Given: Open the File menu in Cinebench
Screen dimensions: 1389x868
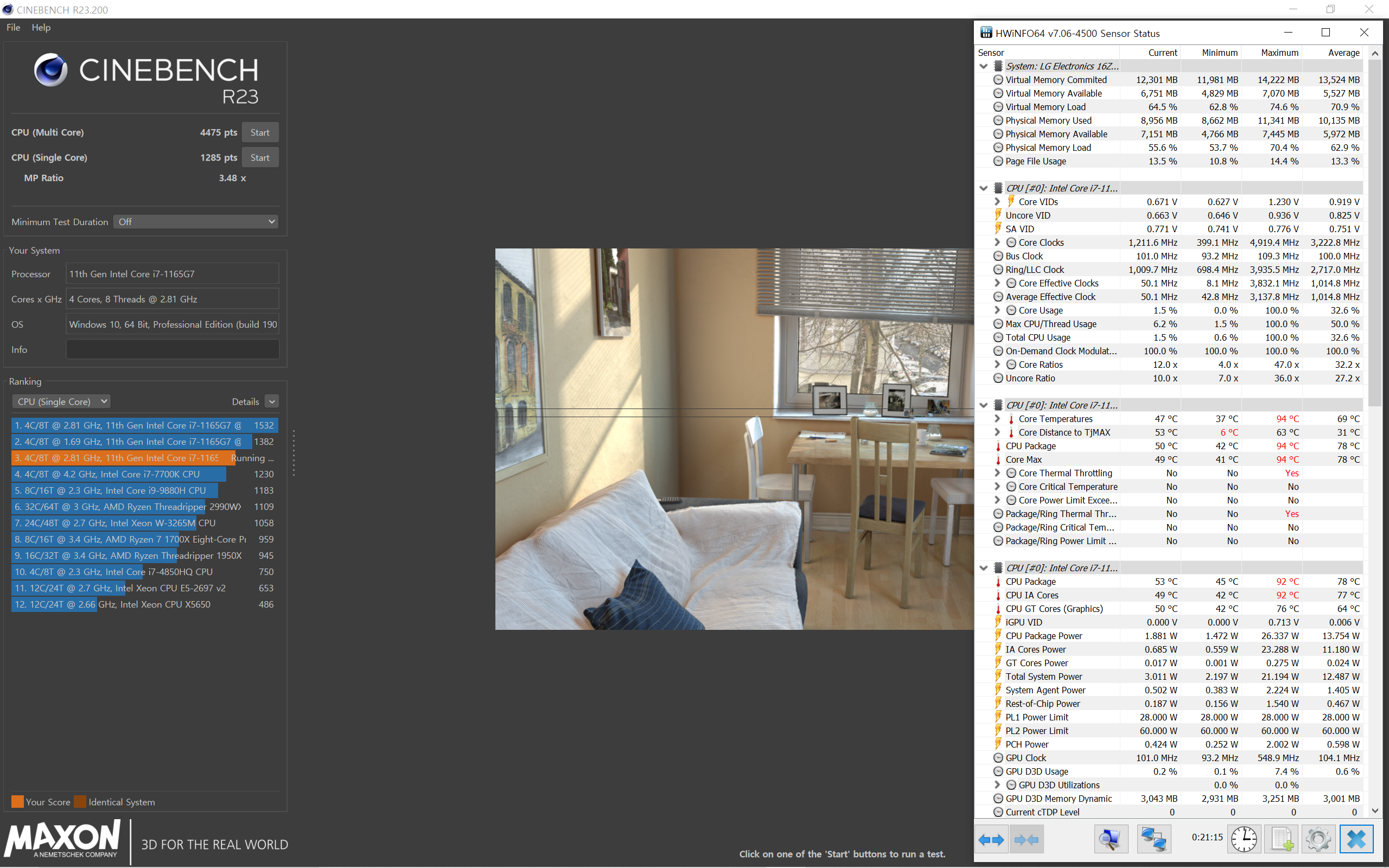Looking at the screenshot, I should click(x=13, y=27).
